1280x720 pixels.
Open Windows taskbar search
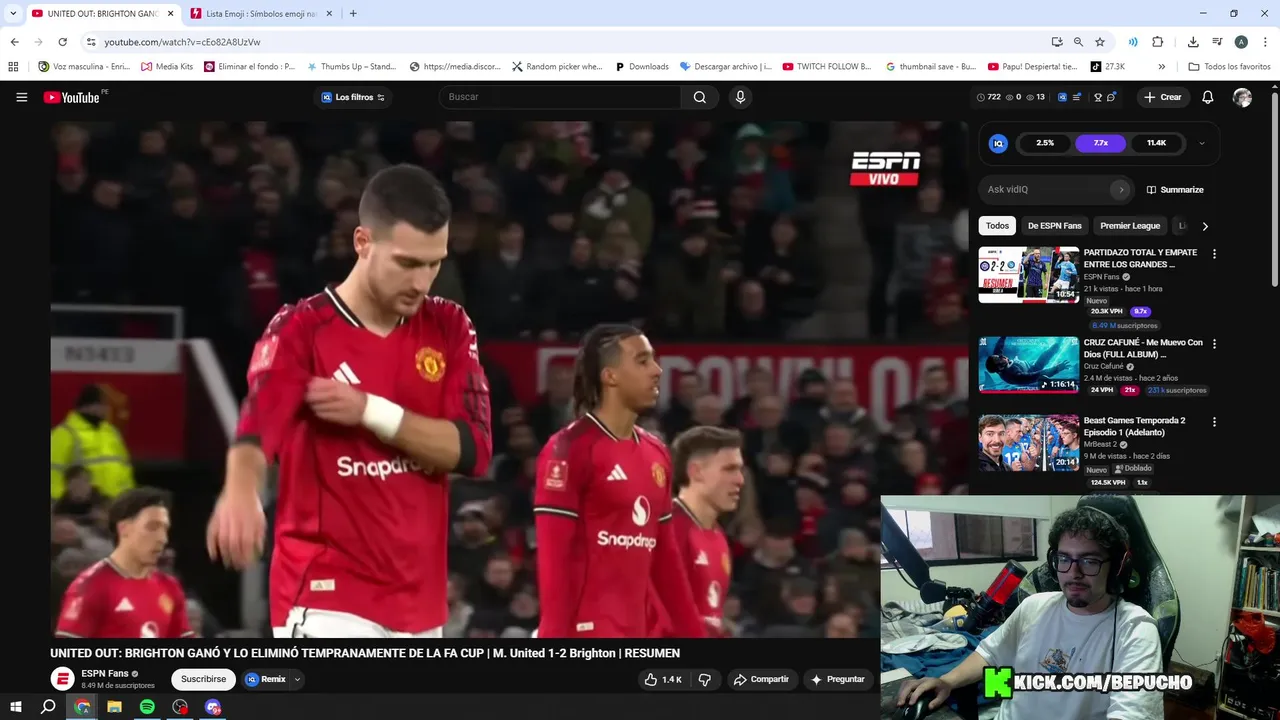[48, 707]
